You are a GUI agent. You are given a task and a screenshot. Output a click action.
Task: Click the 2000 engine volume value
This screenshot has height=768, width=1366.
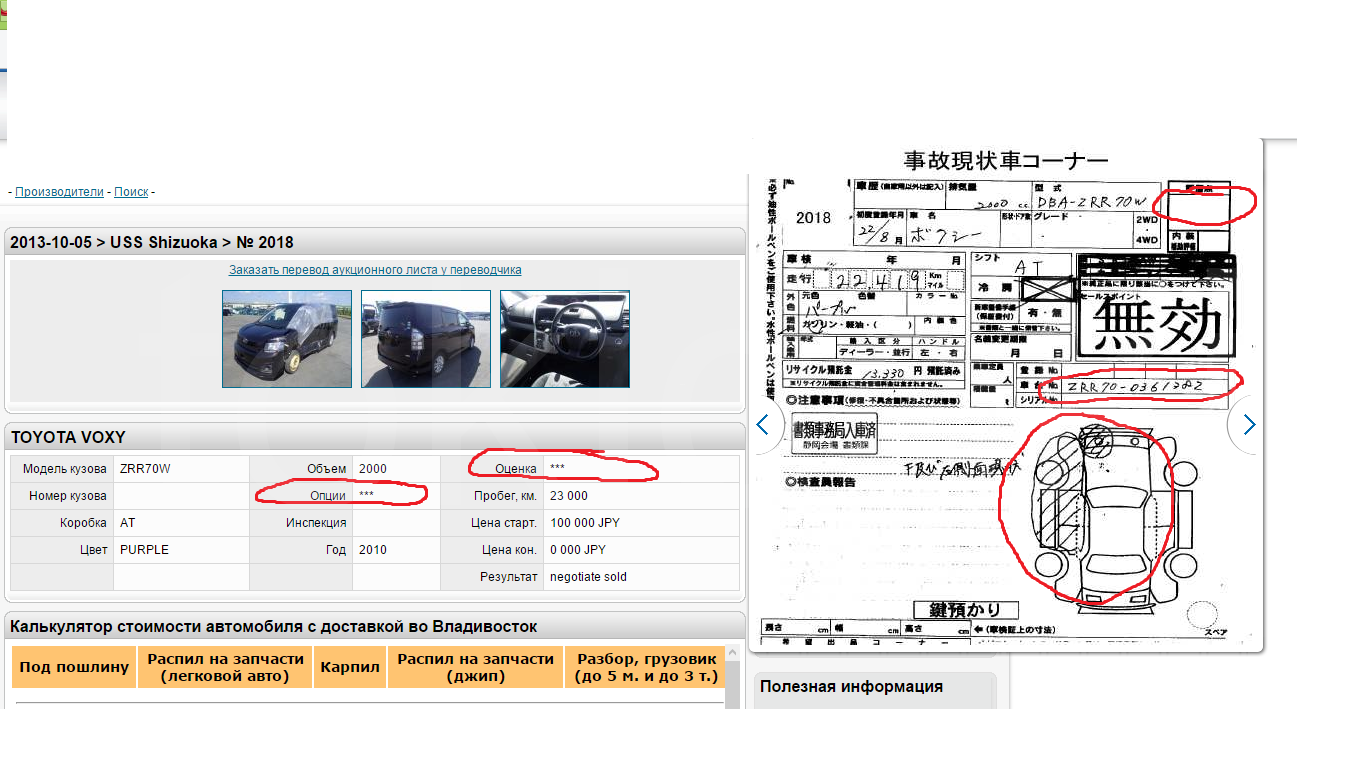373,468
